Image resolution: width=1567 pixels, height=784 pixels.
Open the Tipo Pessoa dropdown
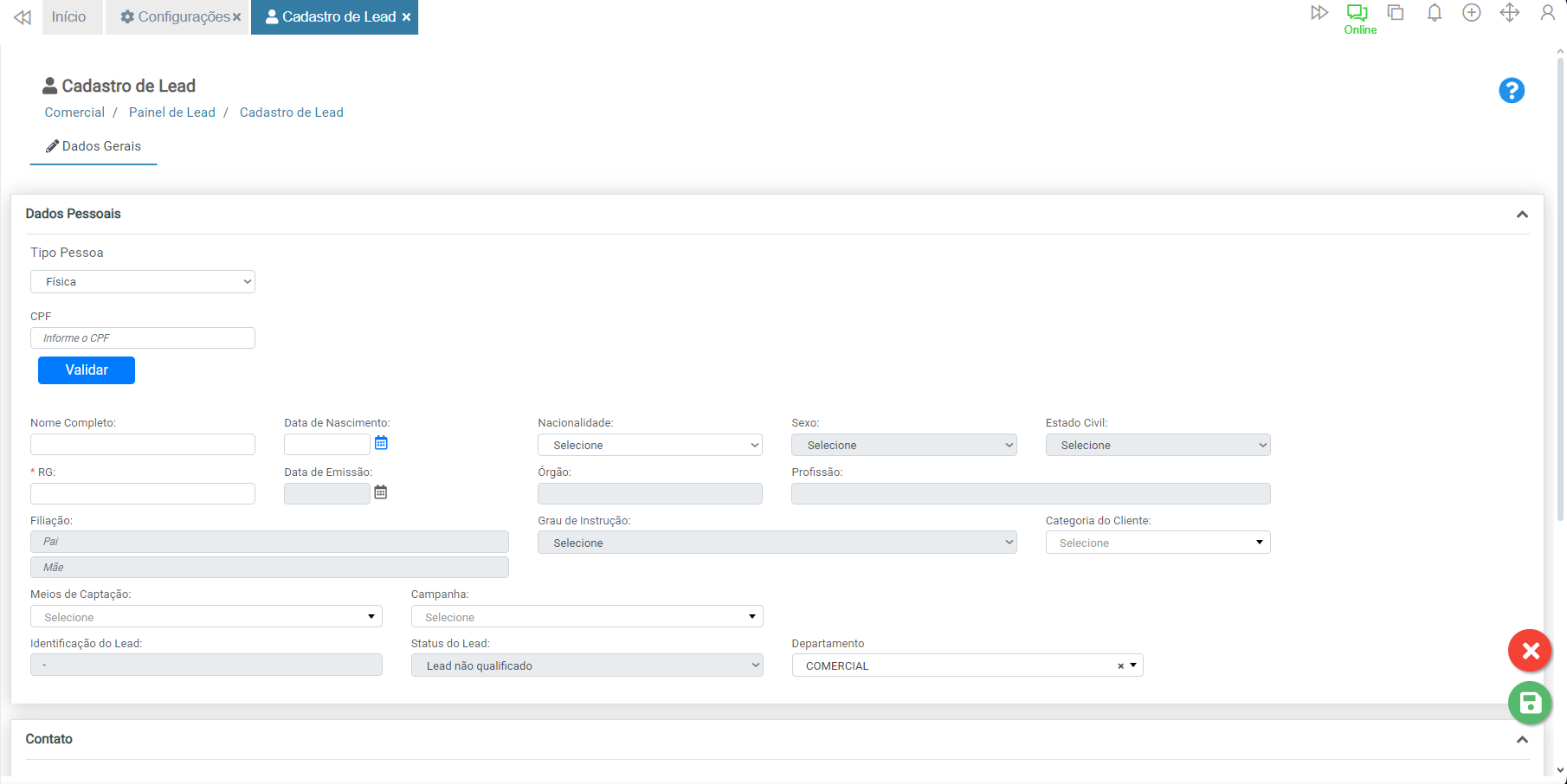point(143,282)
